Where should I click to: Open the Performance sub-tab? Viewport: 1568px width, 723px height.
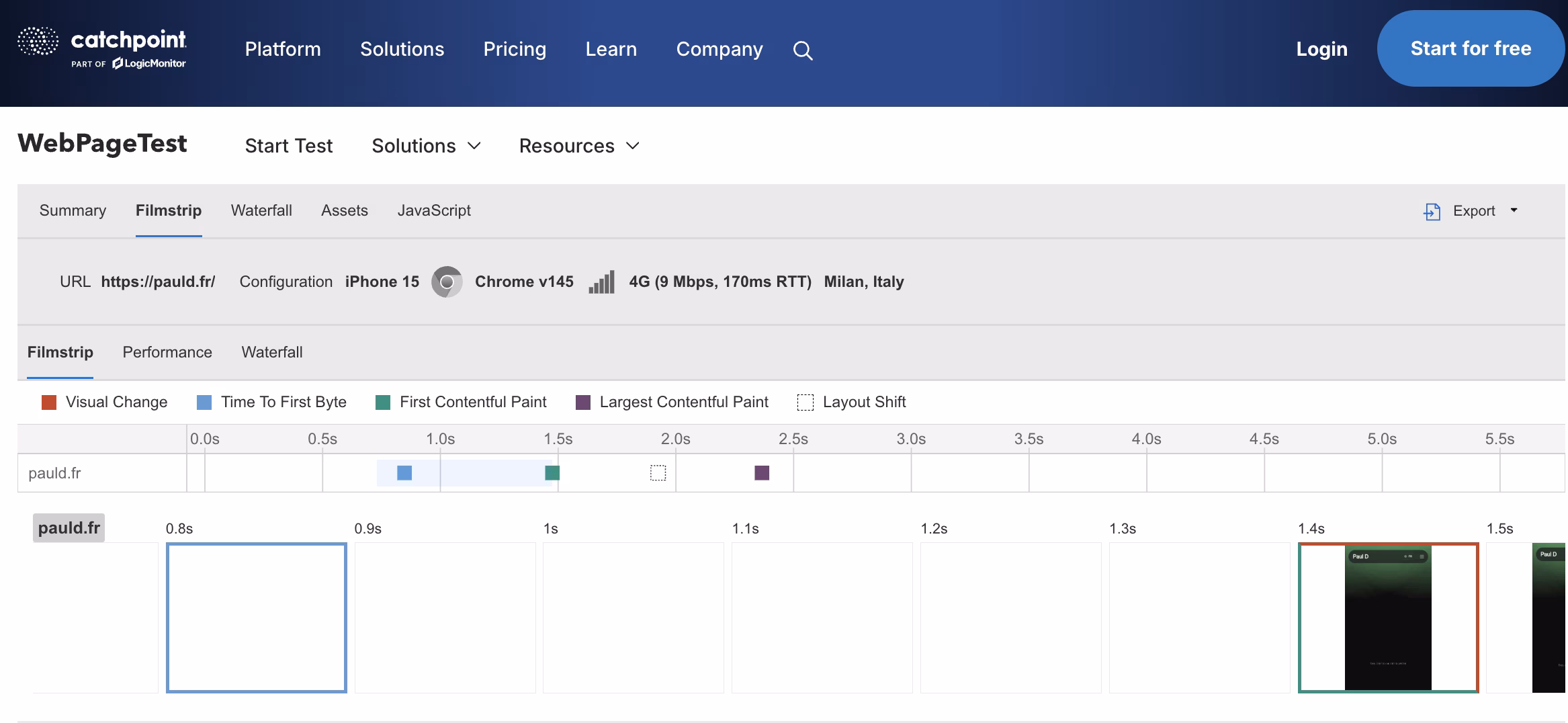(x=167, y=352)
